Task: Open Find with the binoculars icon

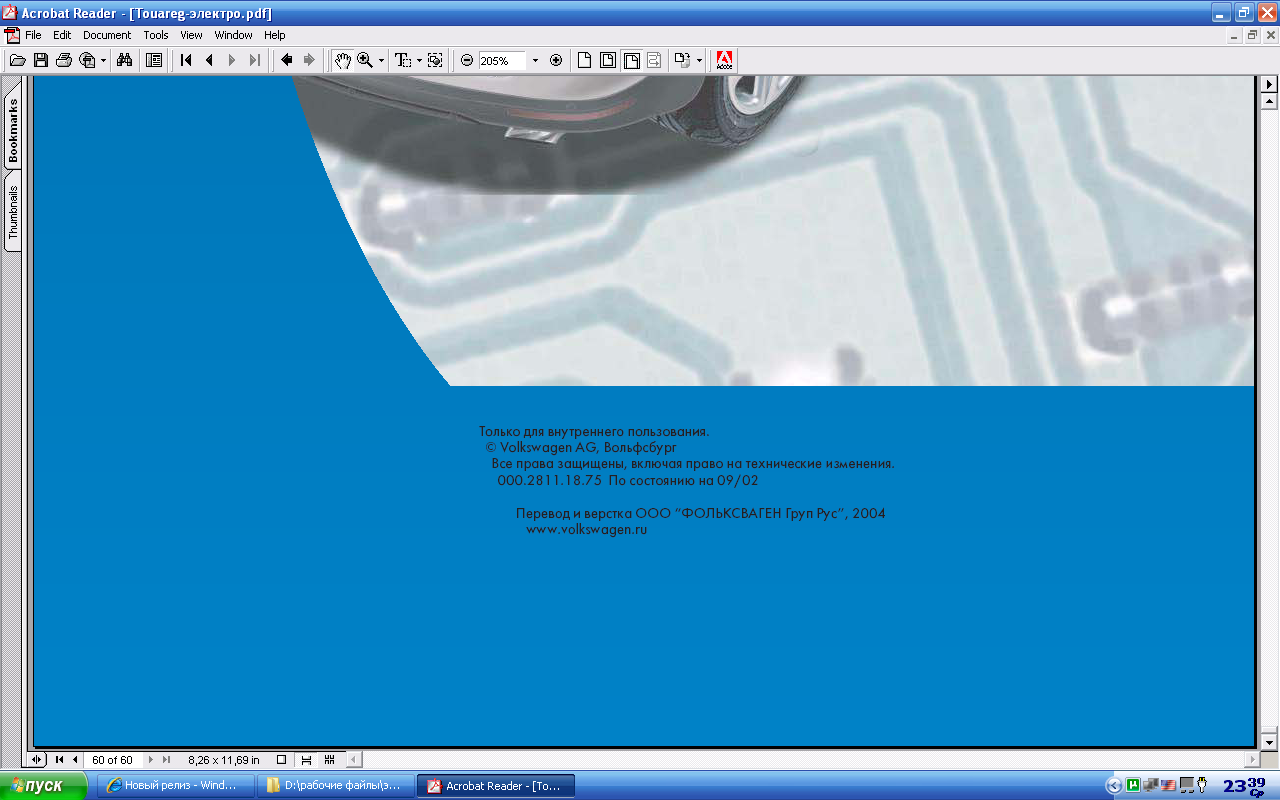Action: 124,60
